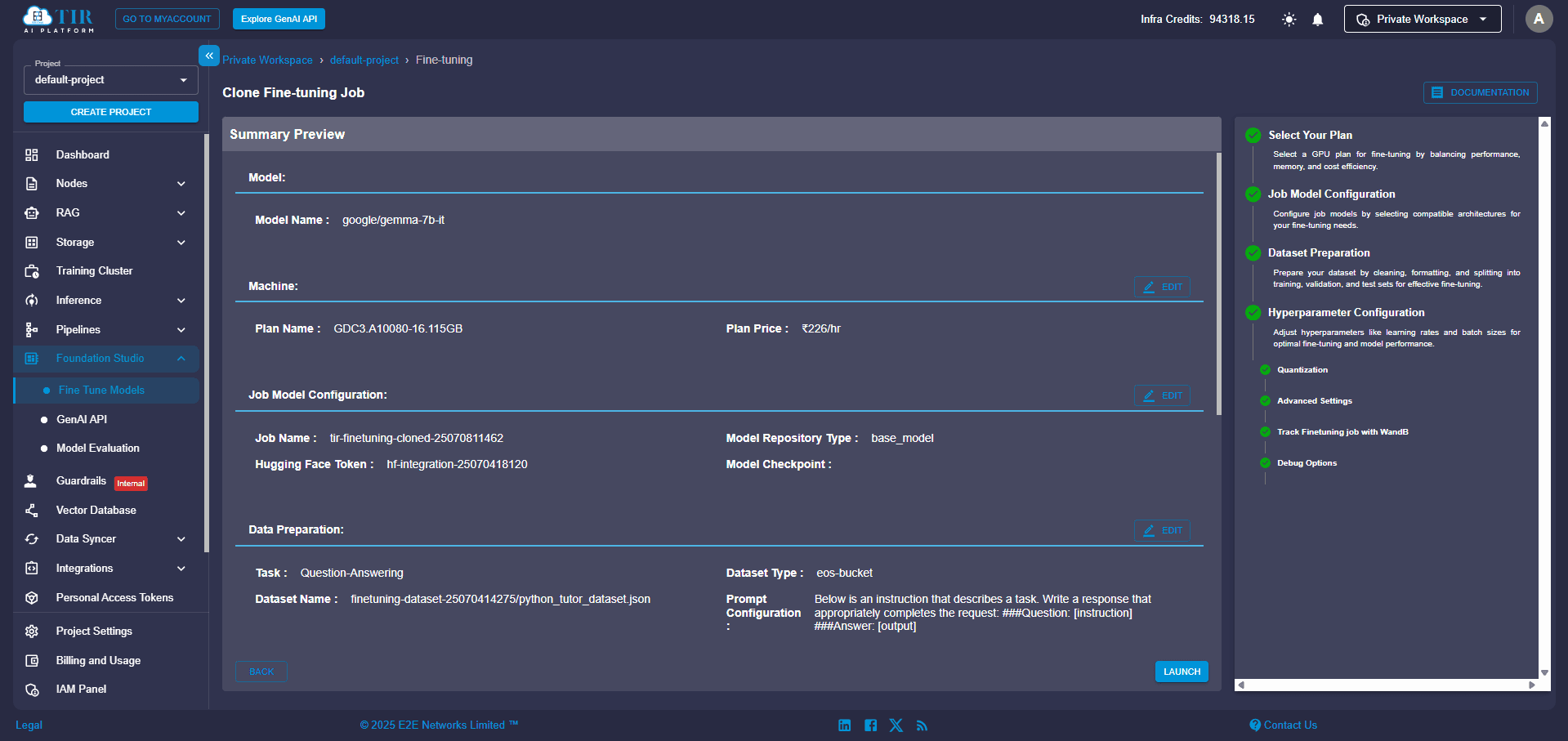Open RSS feed footer icon
This screenshot has width=1568, height=741.
[922, 725]
